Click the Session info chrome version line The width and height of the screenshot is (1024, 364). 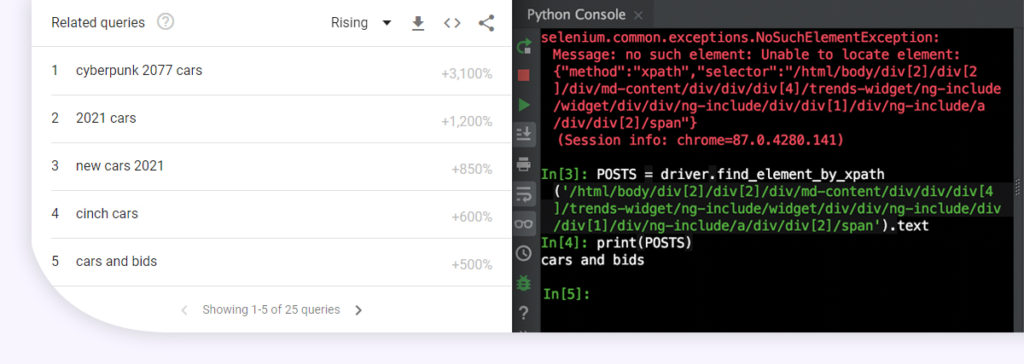pyautogui.click(x=700, y=140)
